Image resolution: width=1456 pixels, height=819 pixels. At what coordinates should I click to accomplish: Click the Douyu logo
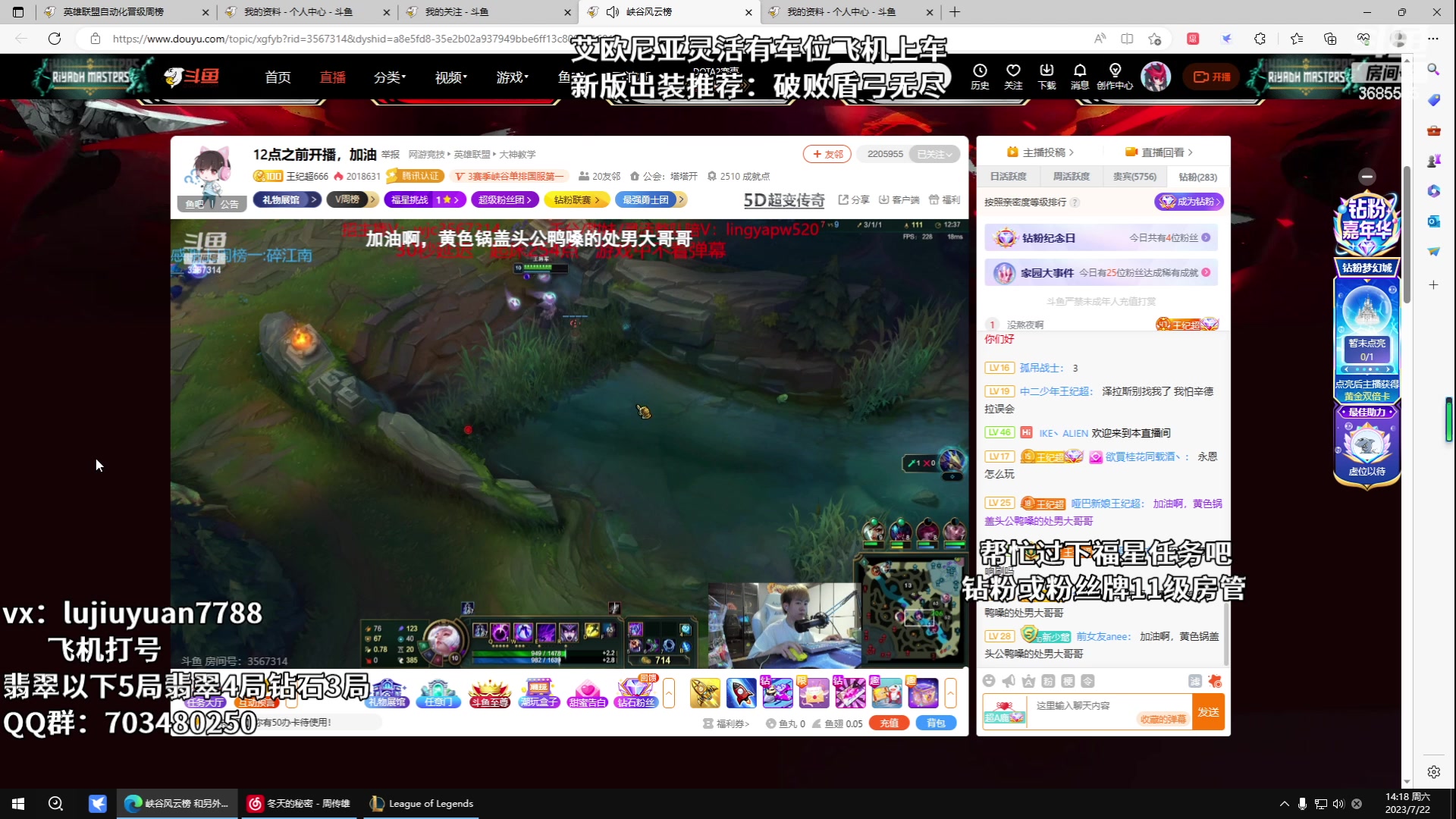tap(192, 77)
